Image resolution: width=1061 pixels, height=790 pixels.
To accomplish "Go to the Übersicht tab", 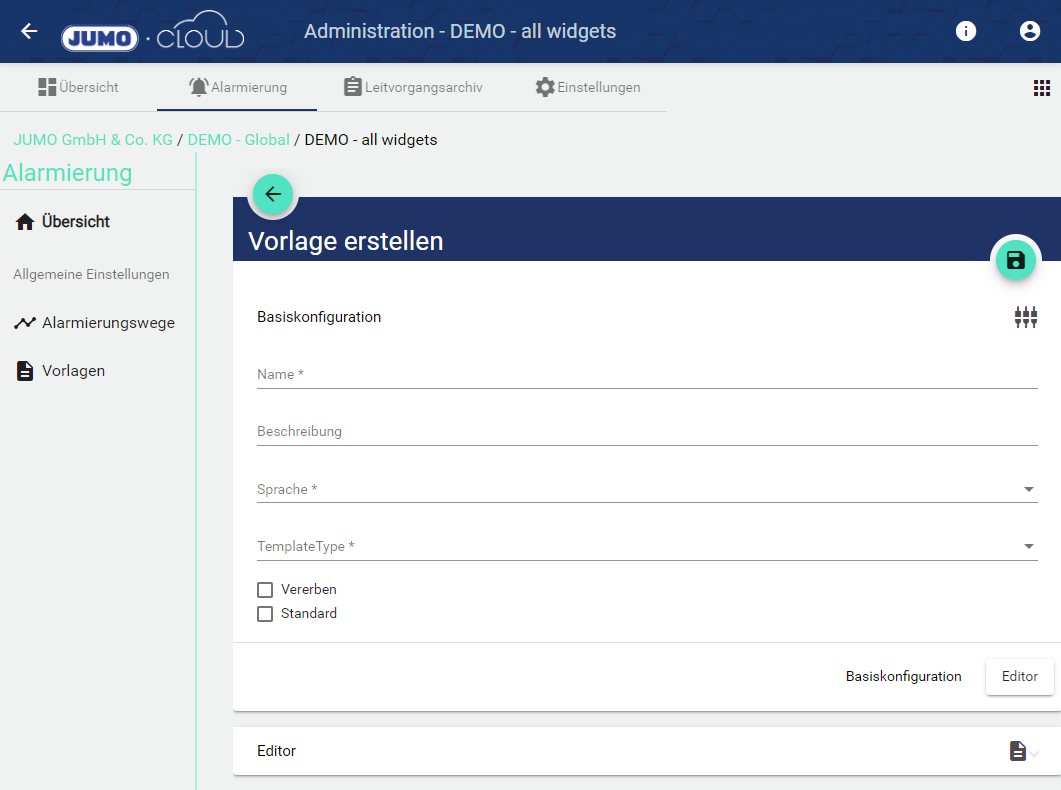I will (78, 87).
